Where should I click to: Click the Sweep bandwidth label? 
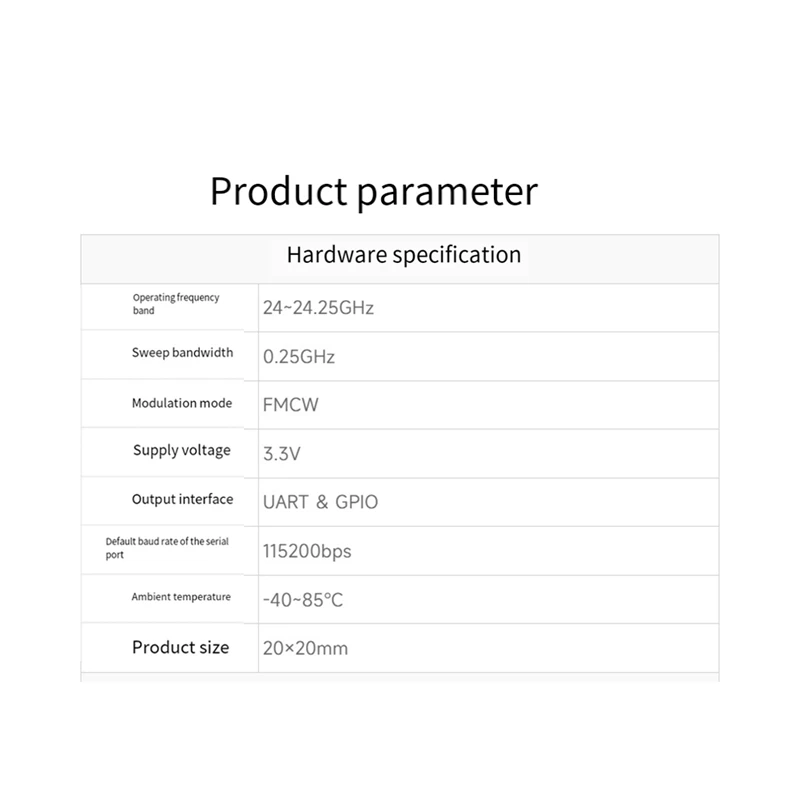pos(182,353)
